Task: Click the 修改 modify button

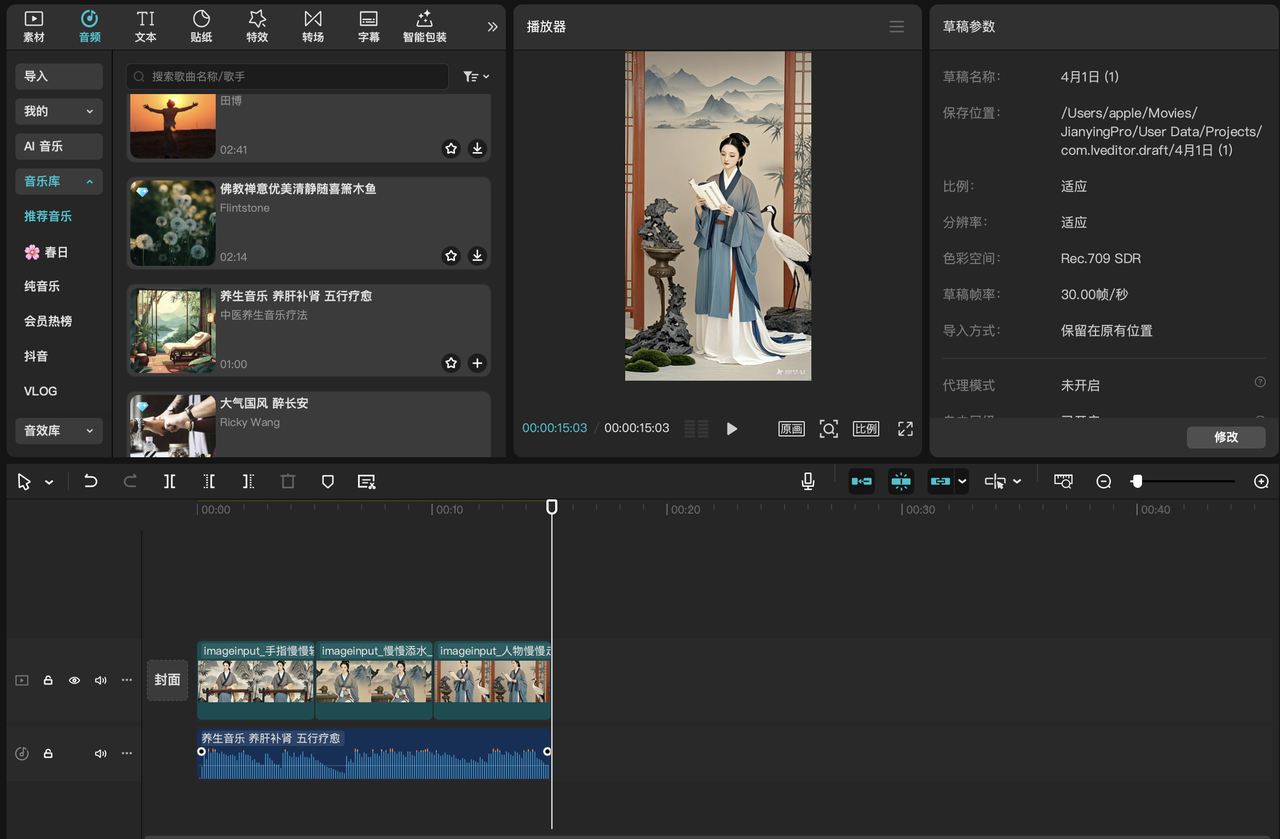Action: (x=1226, y=437)
